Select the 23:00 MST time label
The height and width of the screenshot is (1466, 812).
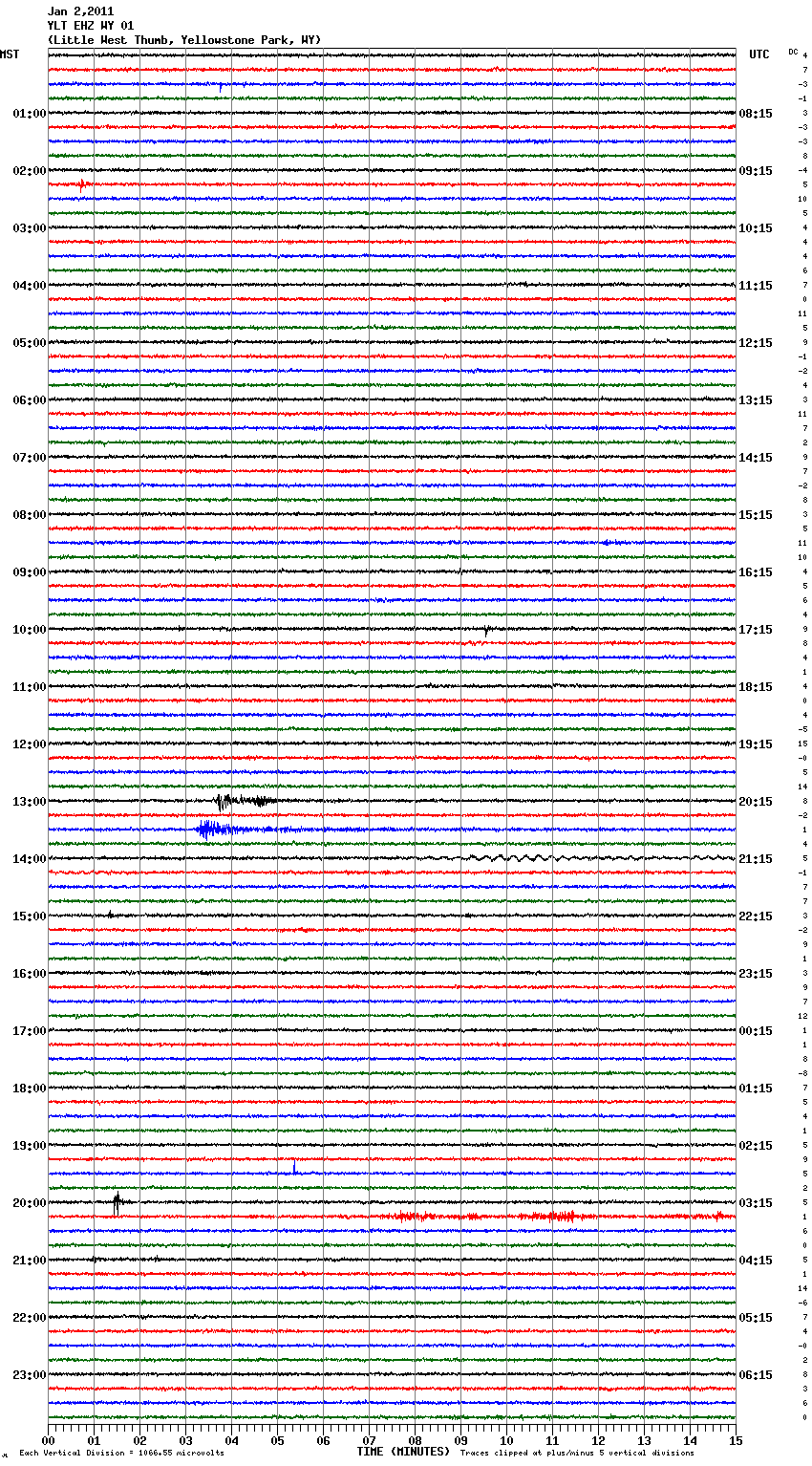[x=30, y=1375]
